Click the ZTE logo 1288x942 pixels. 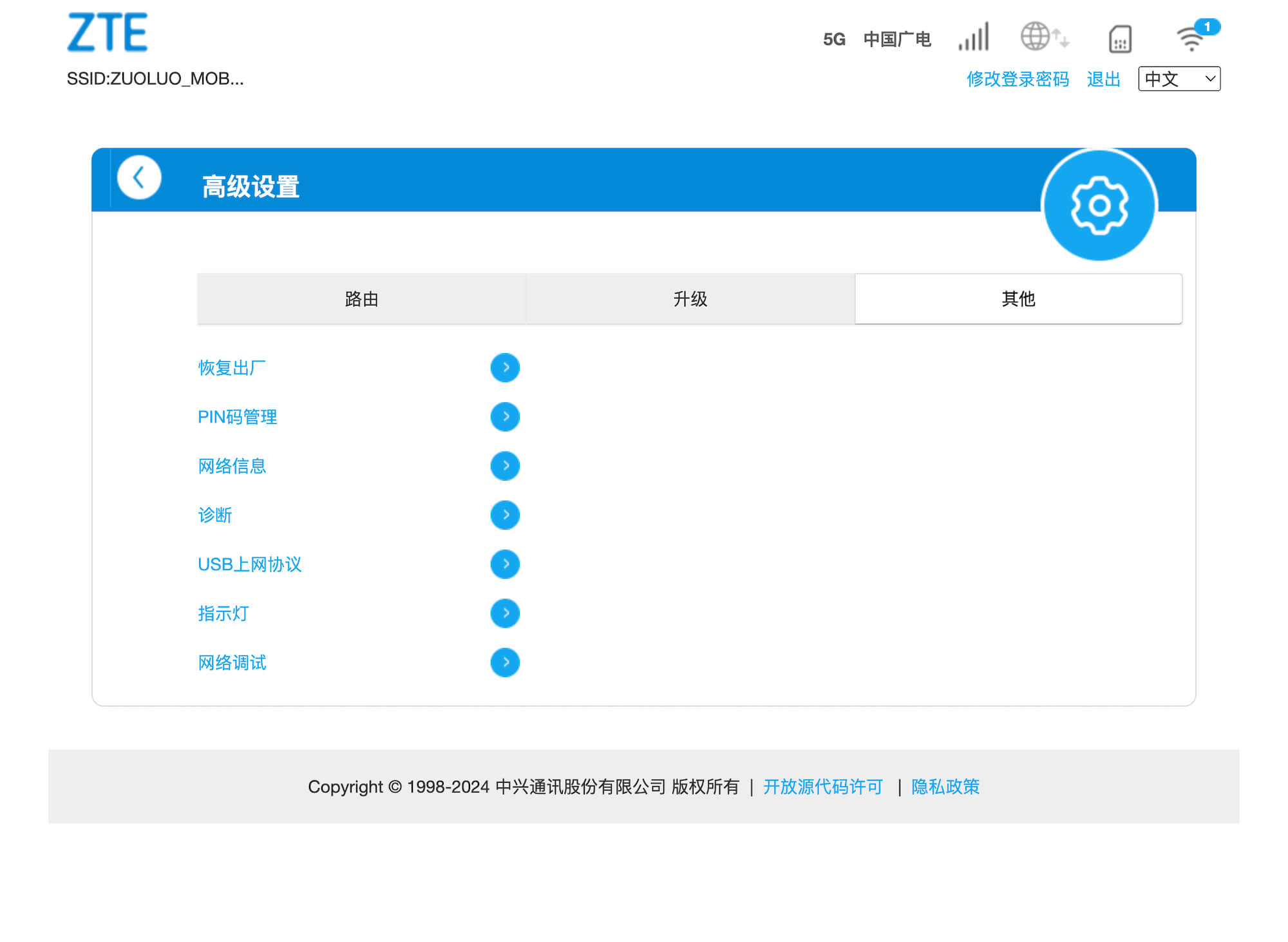pos(108,32)
